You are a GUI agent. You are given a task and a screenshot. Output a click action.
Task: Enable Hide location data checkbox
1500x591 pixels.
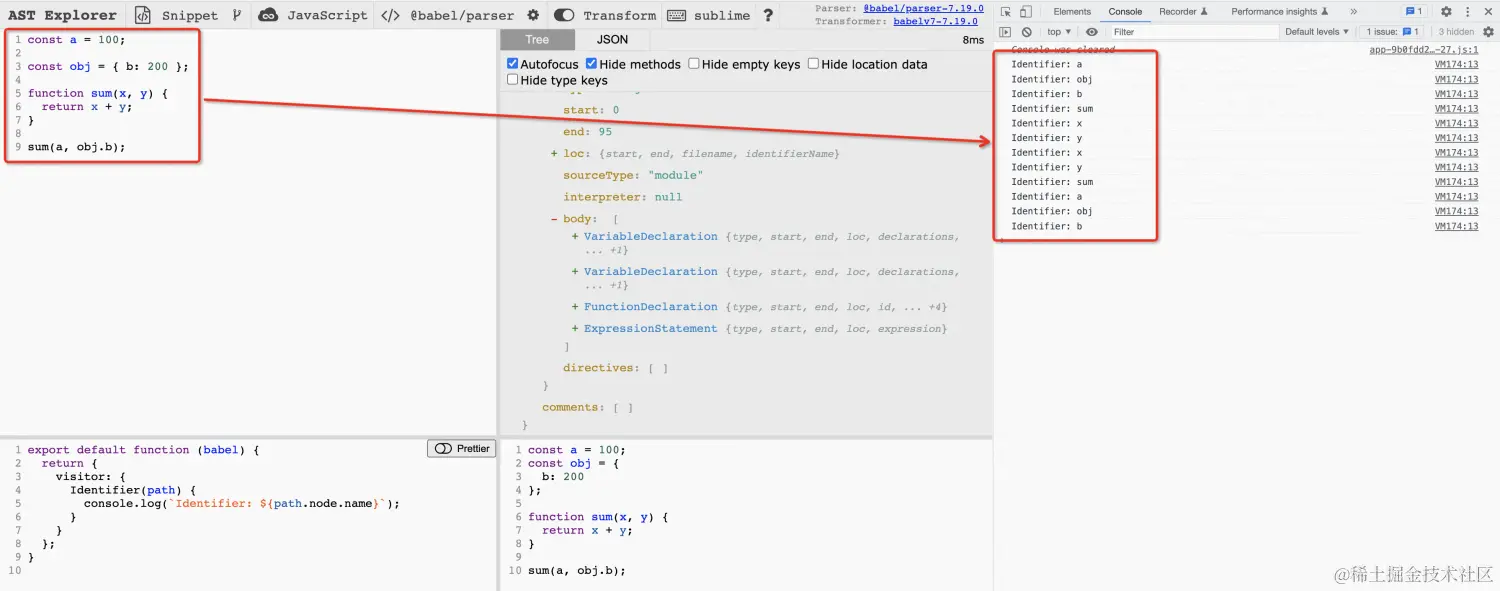[x=813, y=64]
